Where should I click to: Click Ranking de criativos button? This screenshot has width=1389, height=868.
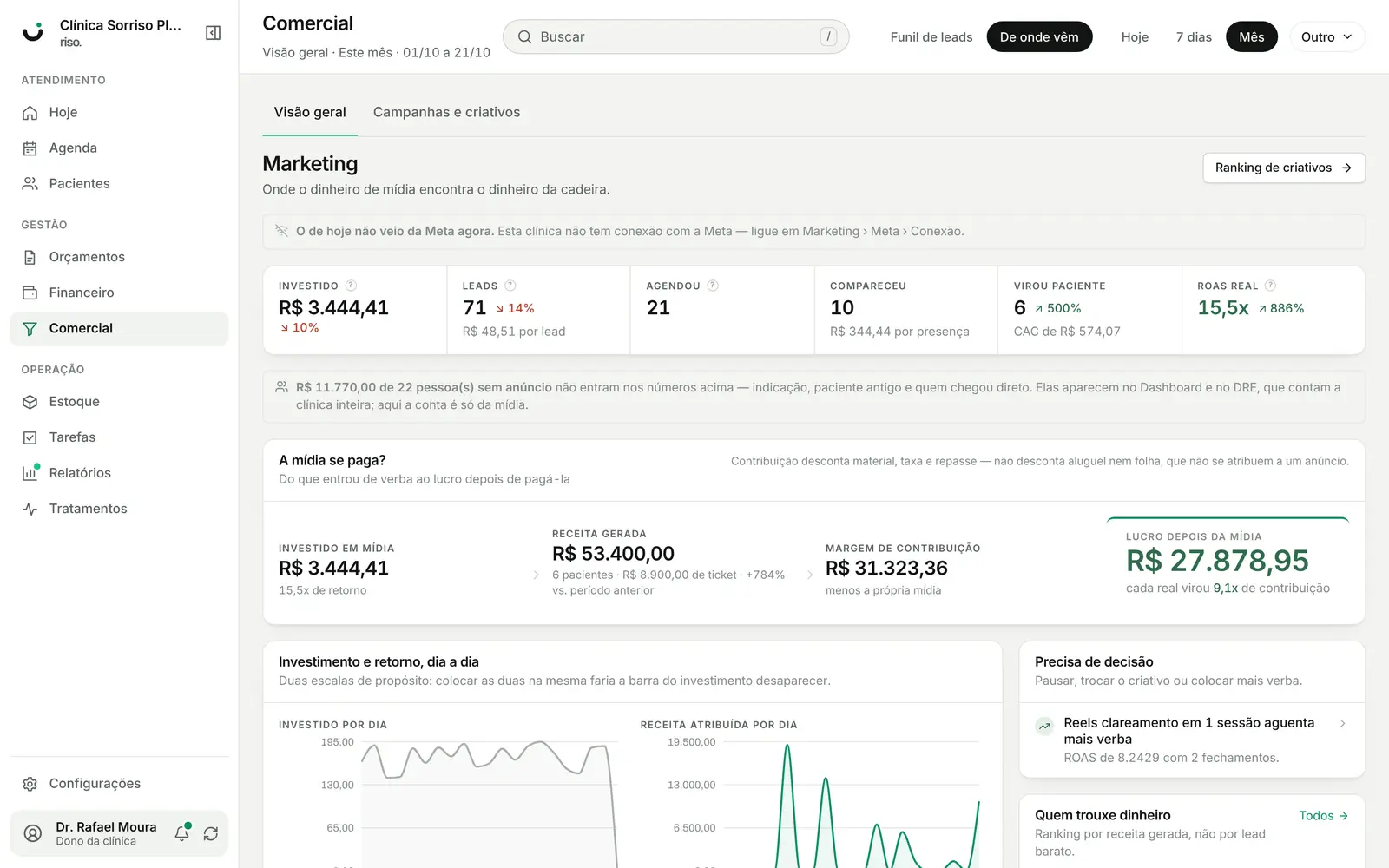(1283, 168)
